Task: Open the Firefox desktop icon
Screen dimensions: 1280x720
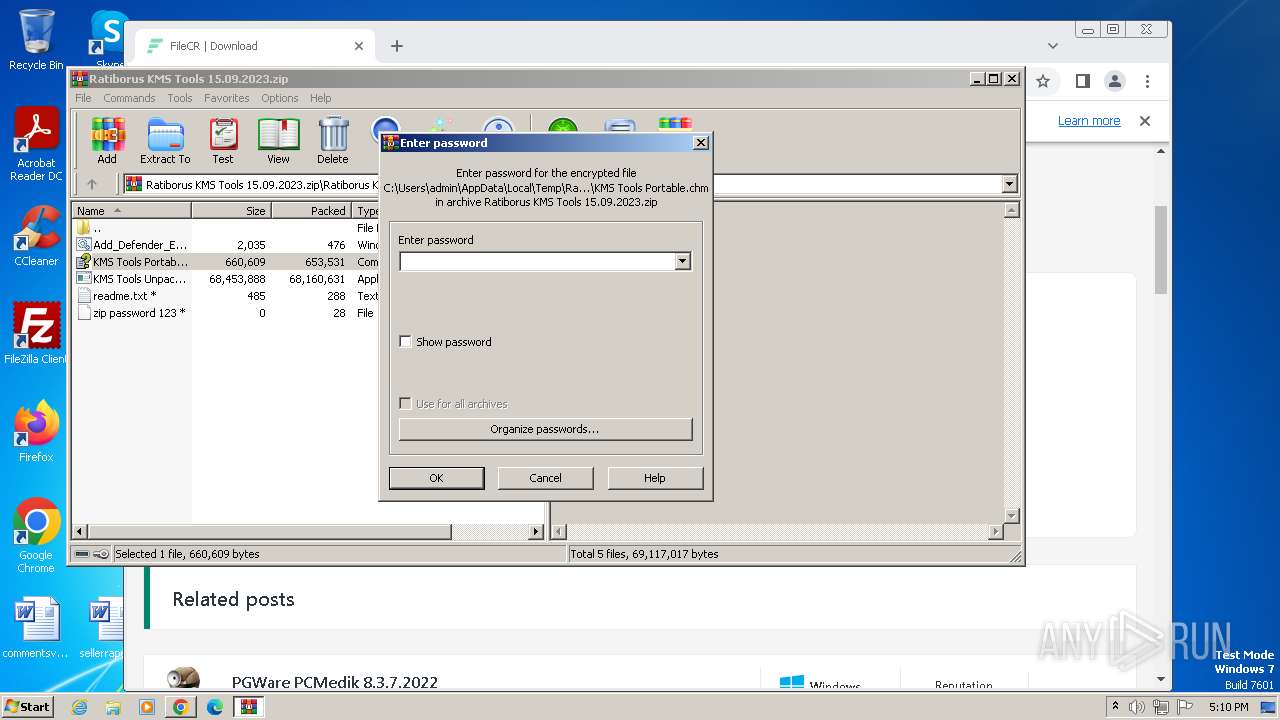Action: pos(36,432)
